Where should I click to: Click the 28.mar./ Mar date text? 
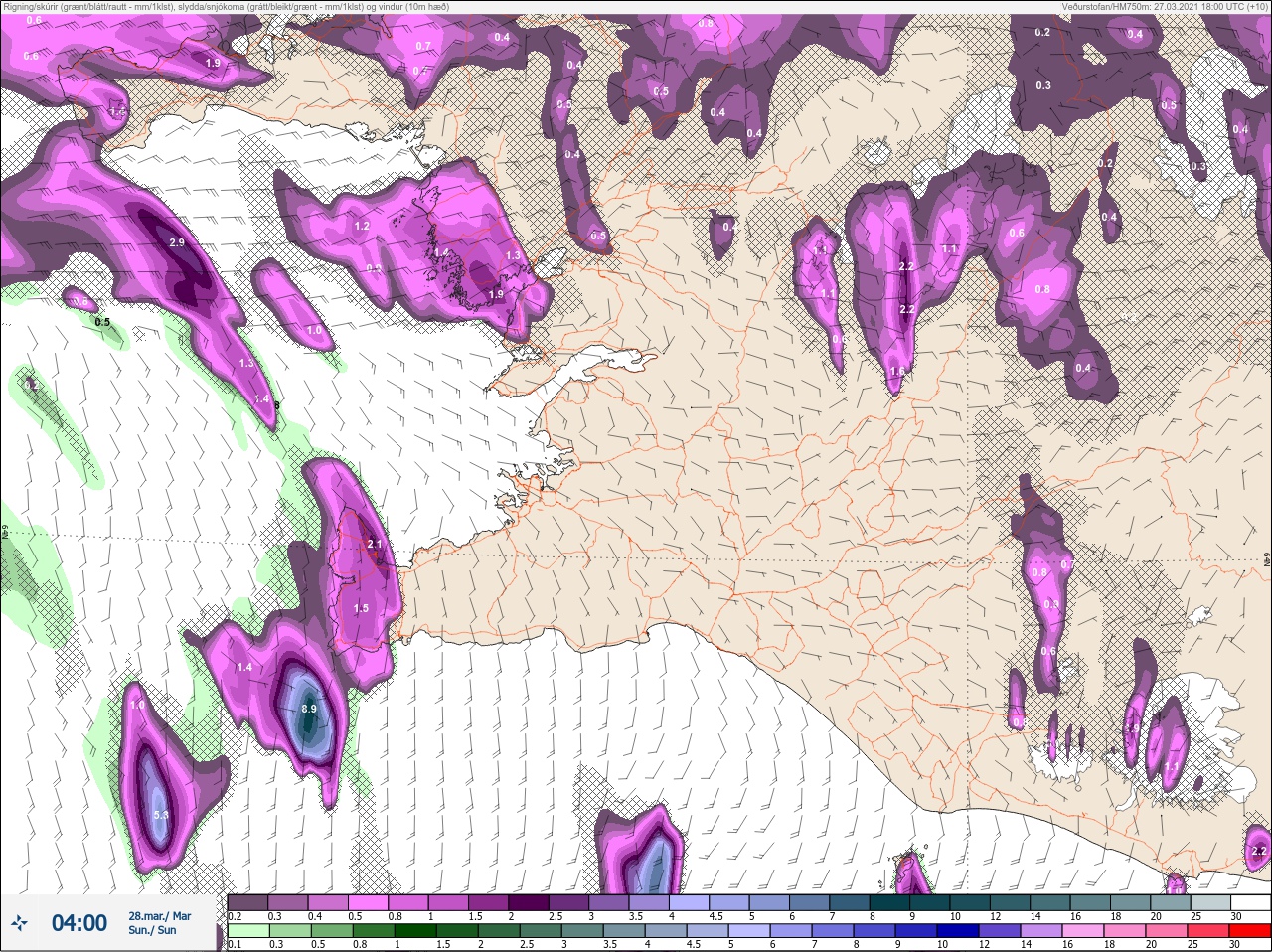[x=159, y=916]
